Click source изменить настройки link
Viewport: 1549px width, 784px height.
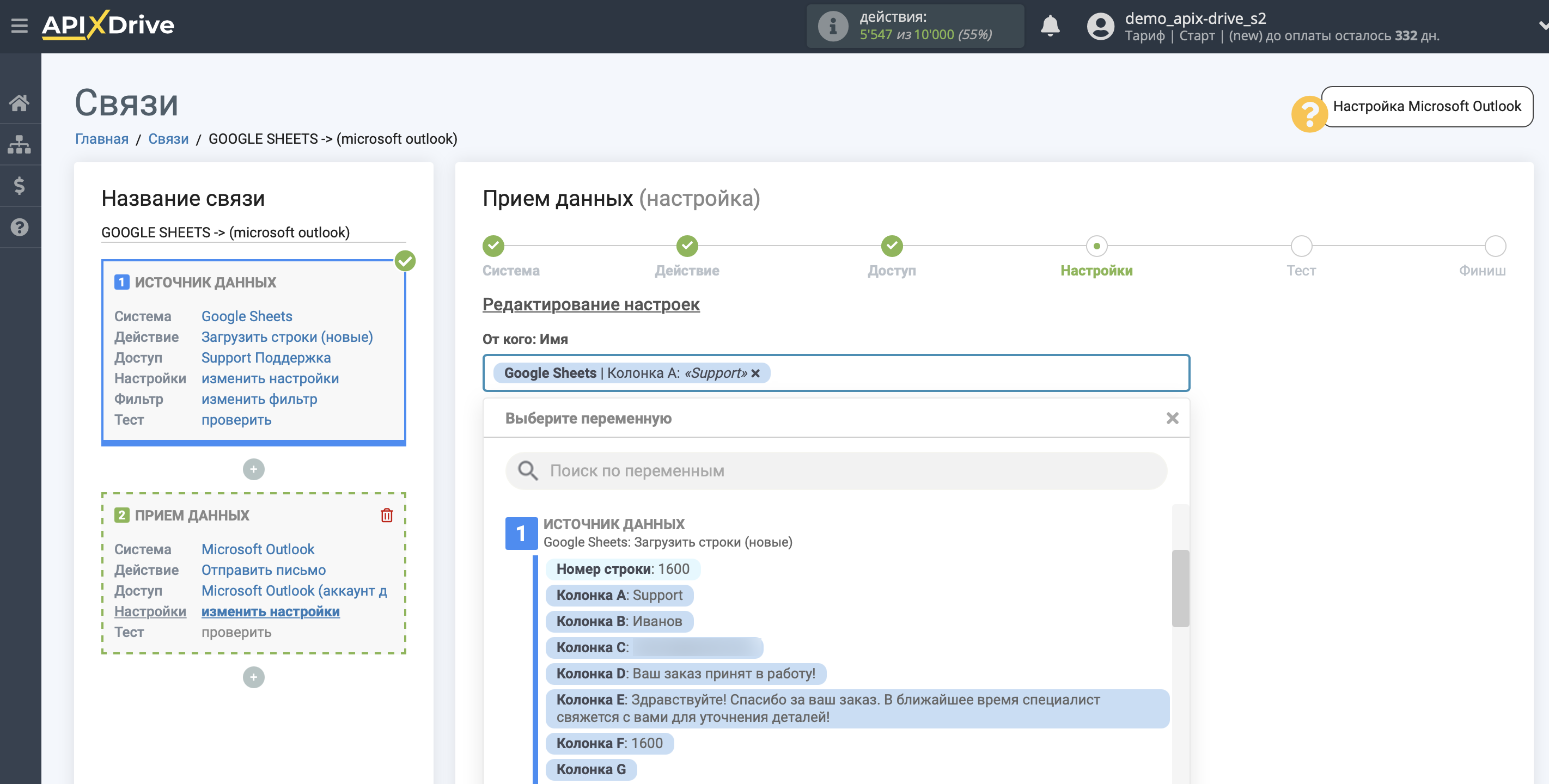pos(270,378)
